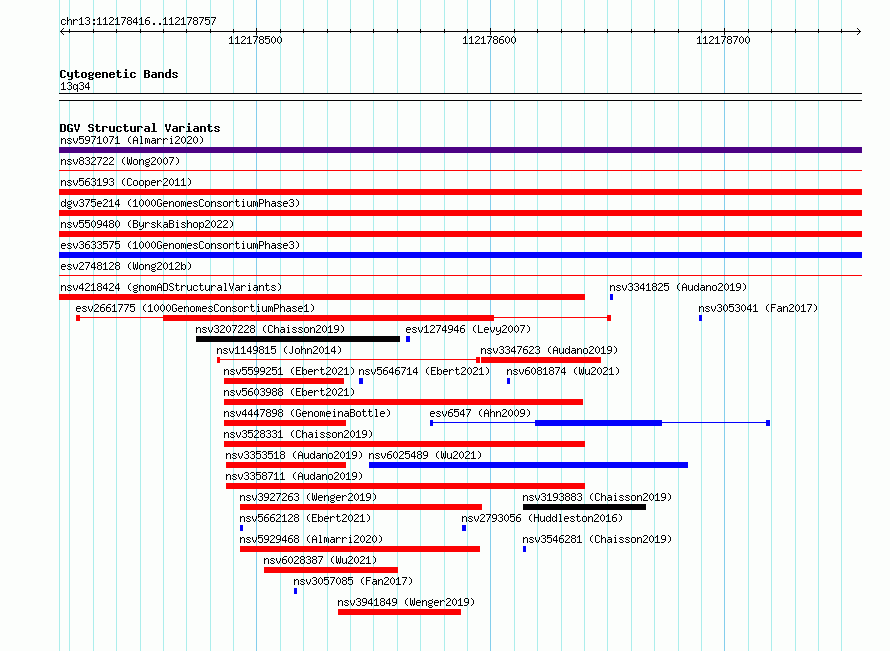Click ruler position 112178600
This screenshot has height=651, width=890.
489,40
